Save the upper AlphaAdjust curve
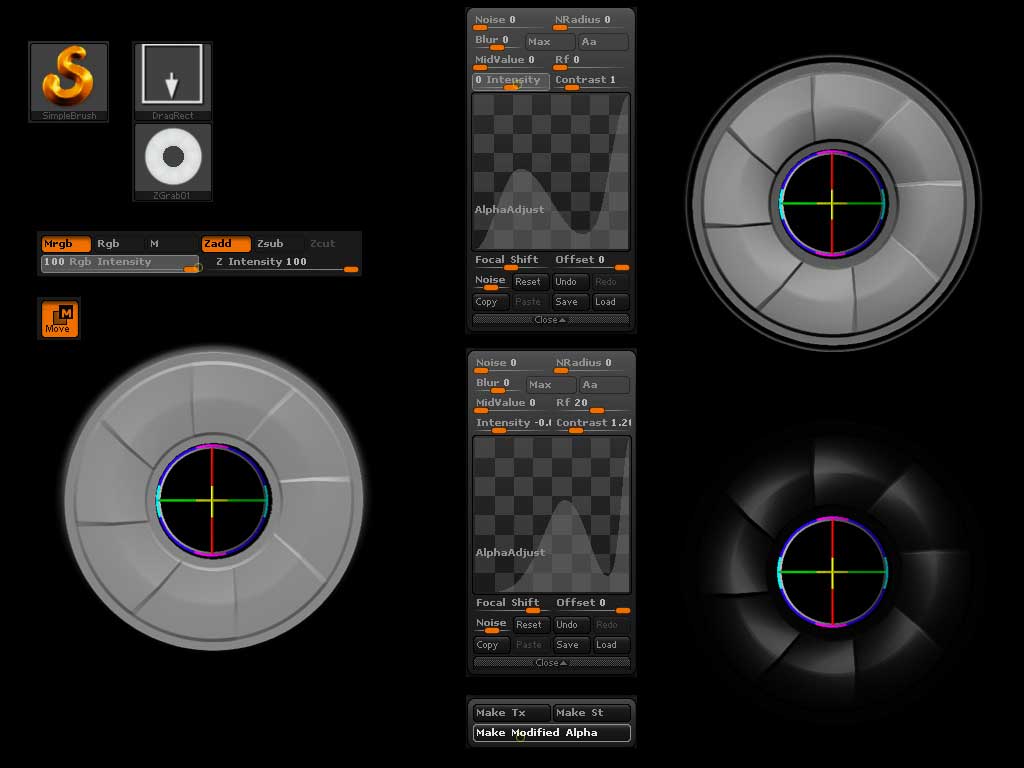 pos(568,302)
